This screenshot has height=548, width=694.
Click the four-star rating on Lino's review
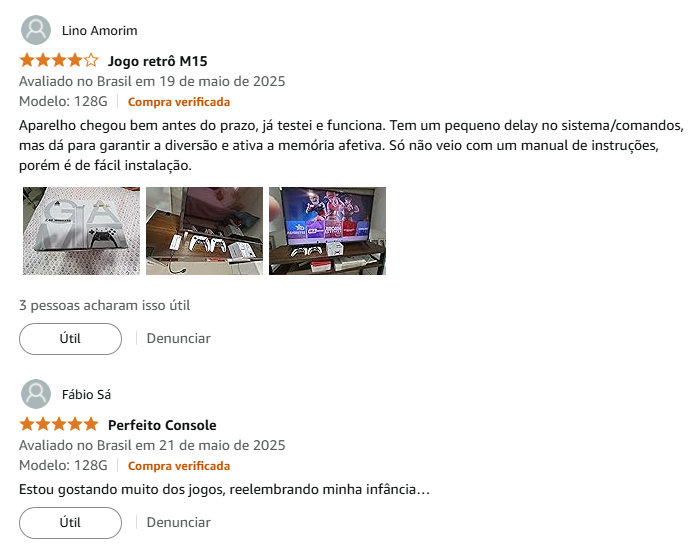(59, 60)
